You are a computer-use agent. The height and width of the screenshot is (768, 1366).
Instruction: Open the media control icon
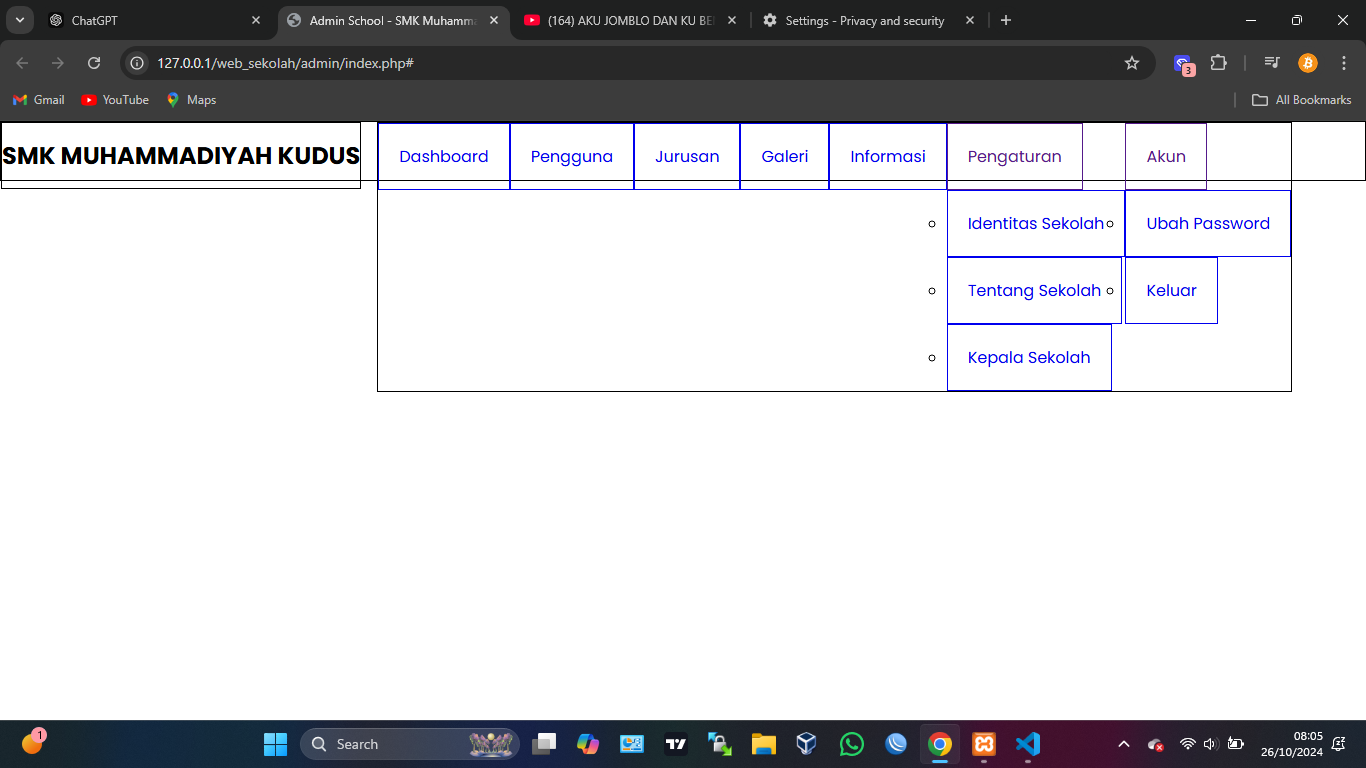1272,63
